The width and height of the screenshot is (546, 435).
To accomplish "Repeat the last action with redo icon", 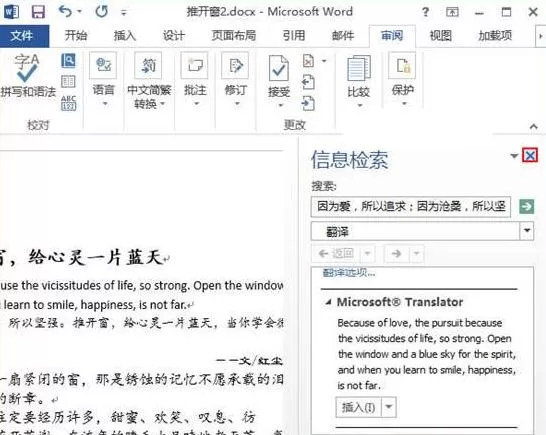I will (x=102, y=12).
